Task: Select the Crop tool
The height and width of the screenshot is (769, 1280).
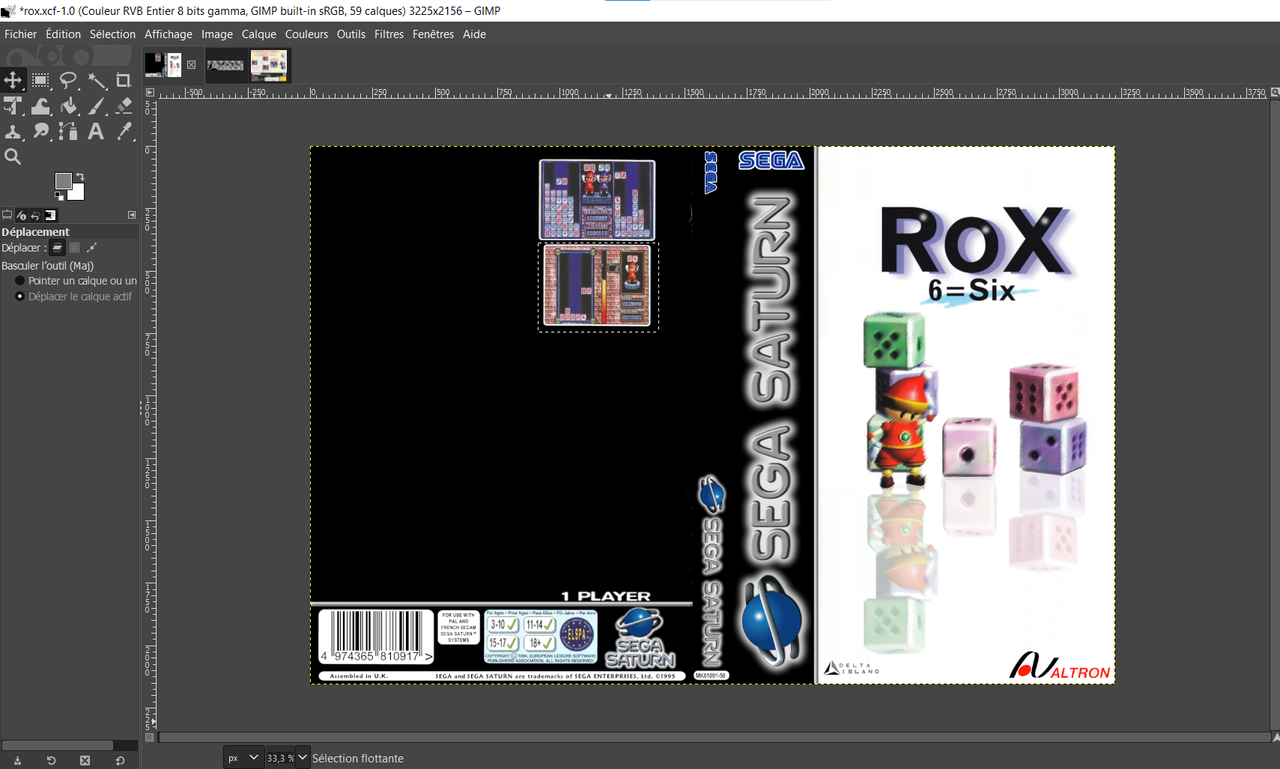Action: [x=124, y=80]
